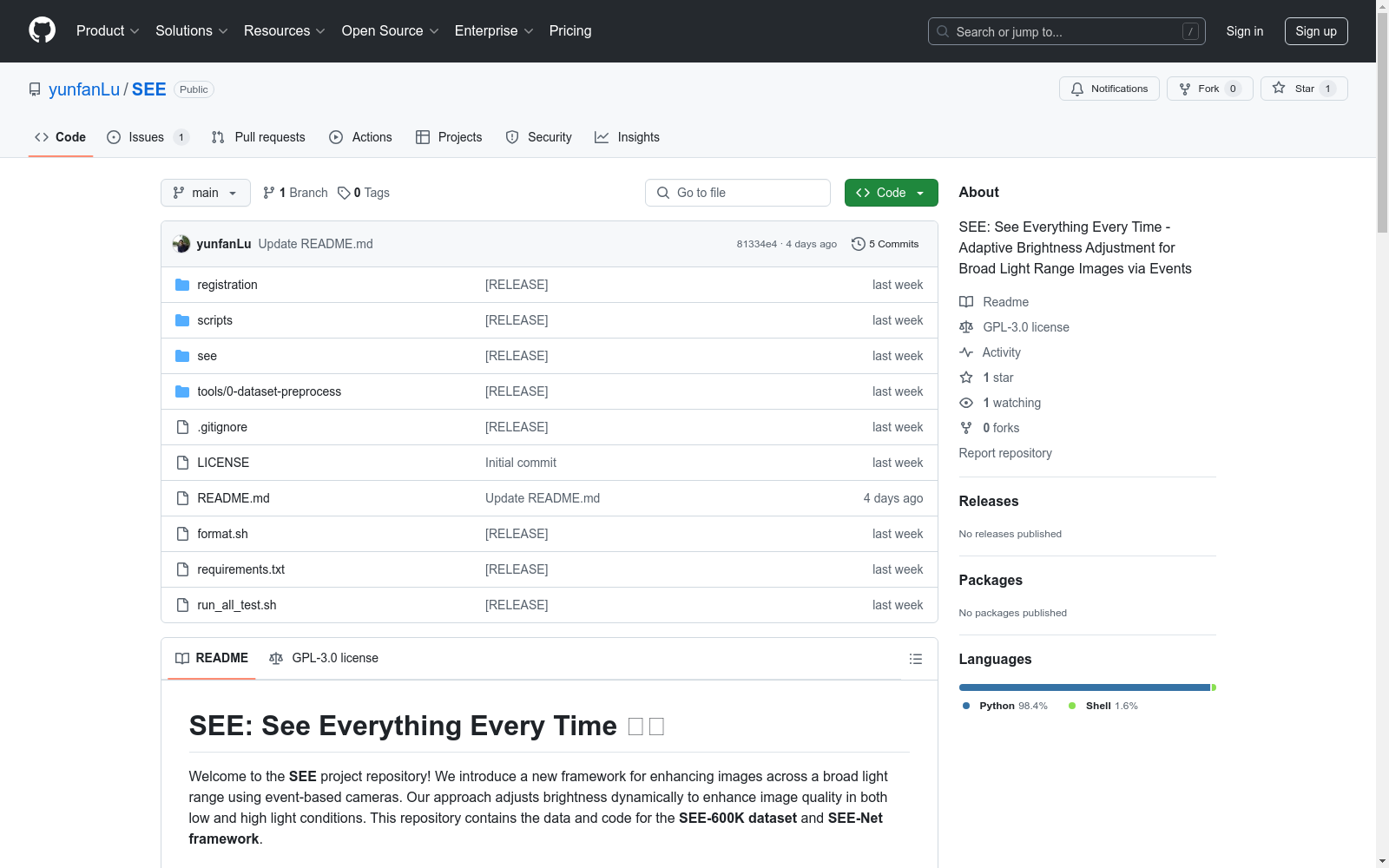Viewport: 1389px width, 868px height.
Task: Open the Security tab
Action: coord(538,137)
